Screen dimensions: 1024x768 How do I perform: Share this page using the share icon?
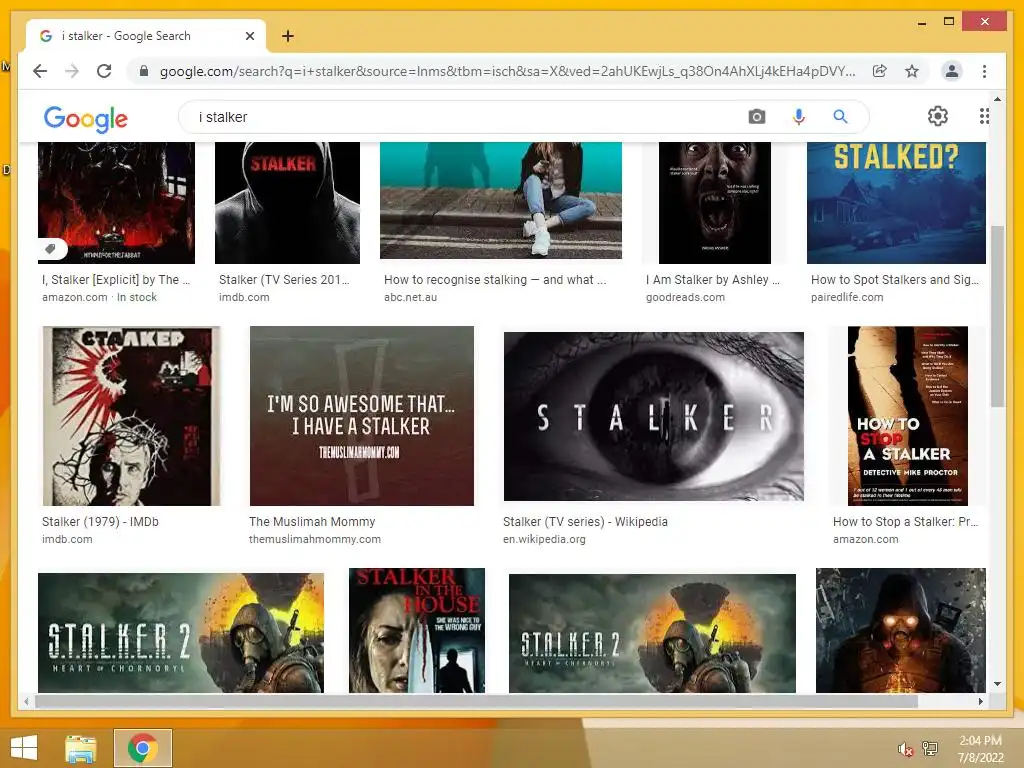pos(880,71)
